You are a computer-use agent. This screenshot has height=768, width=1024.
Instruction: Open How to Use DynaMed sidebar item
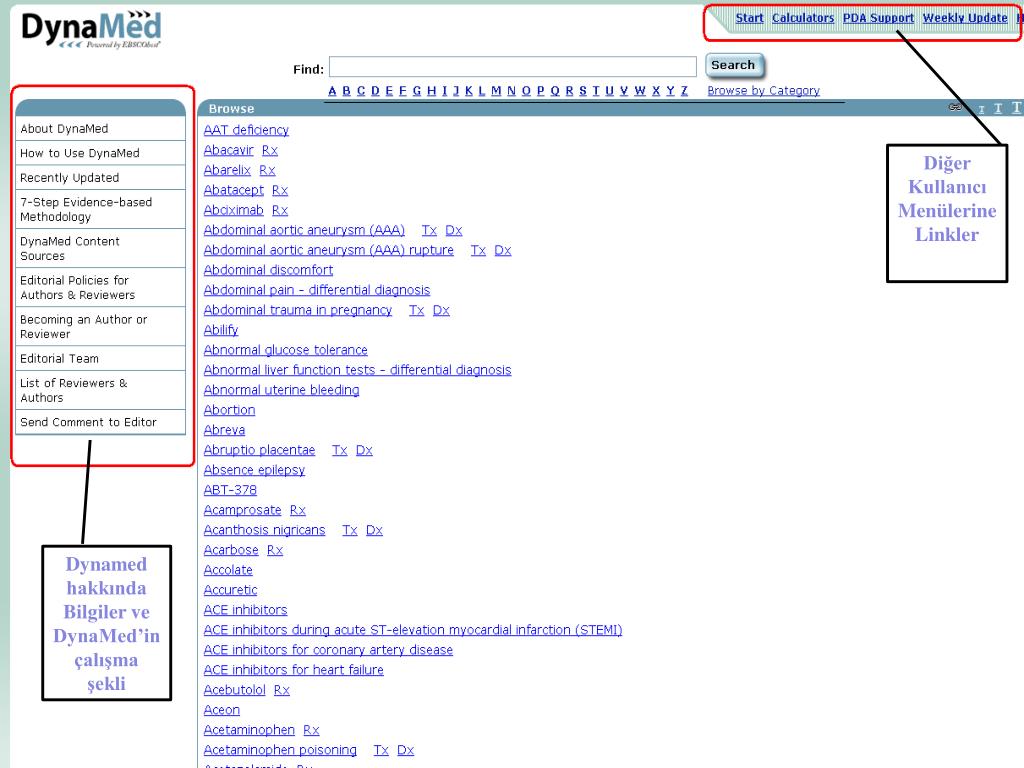(x=101, y=153)
